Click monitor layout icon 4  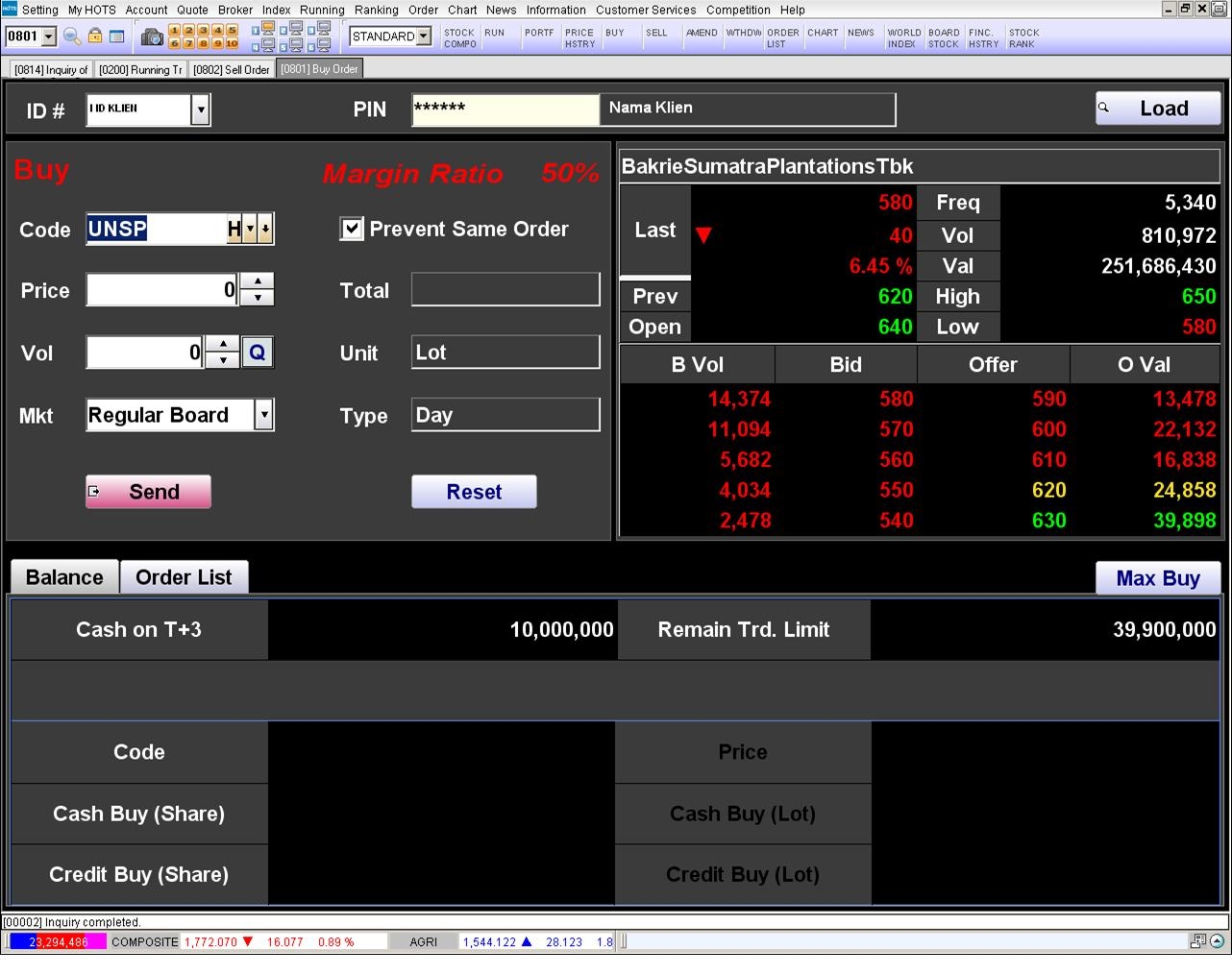click(263, 44)
